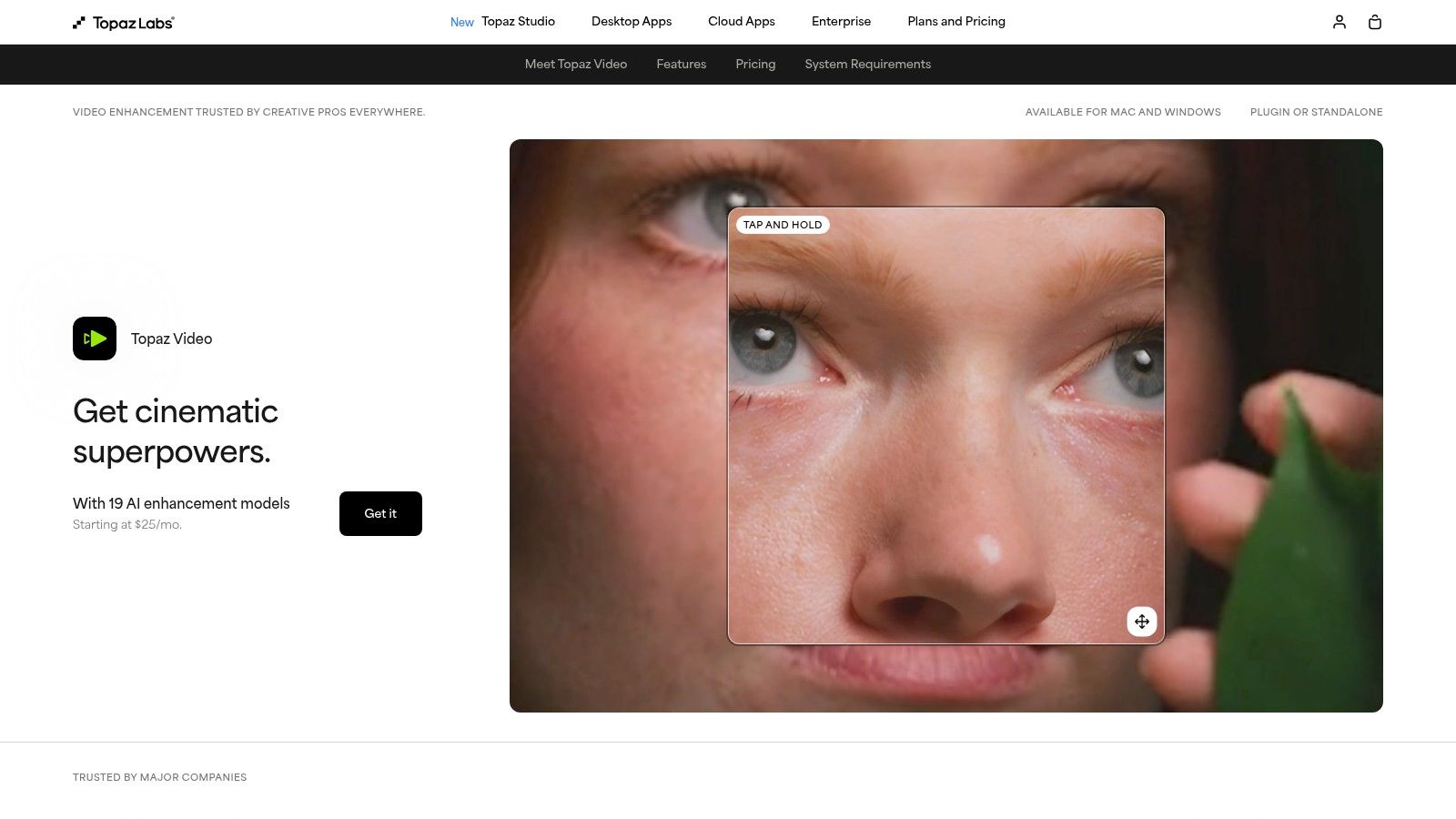Open the Enterprise menu

(x=841, y=22)
